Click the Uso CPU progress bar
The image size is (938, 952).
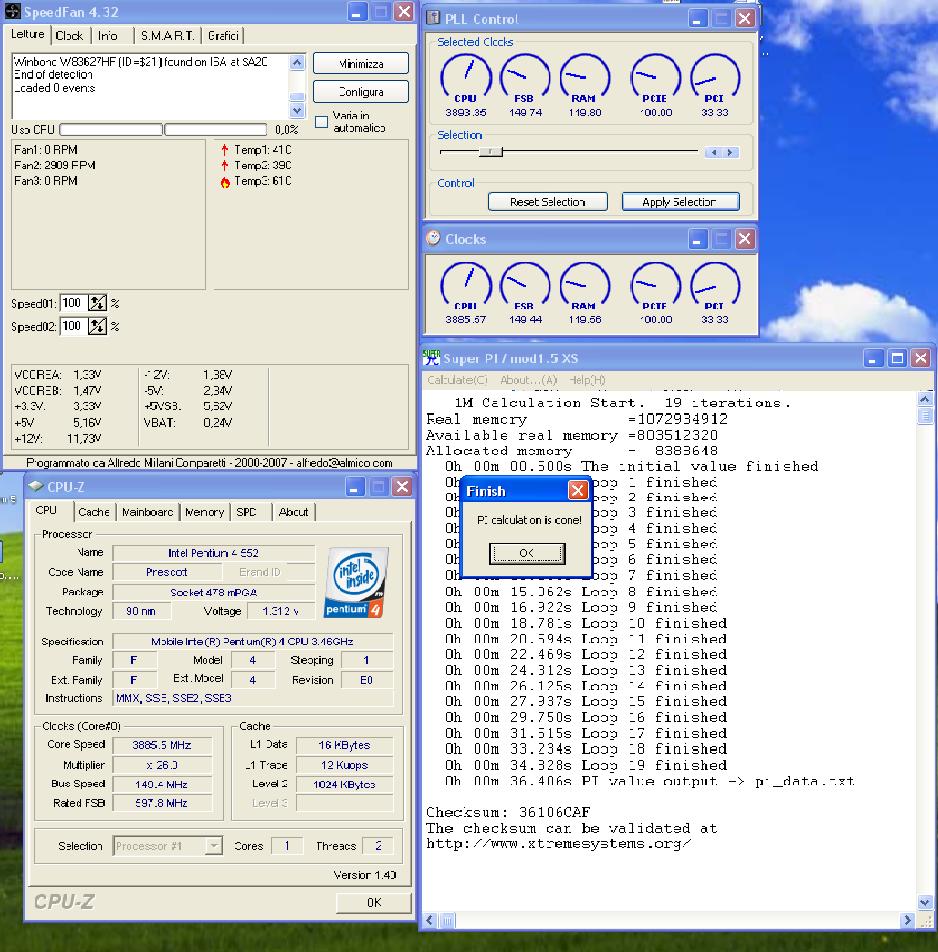[x=163, y=129]
